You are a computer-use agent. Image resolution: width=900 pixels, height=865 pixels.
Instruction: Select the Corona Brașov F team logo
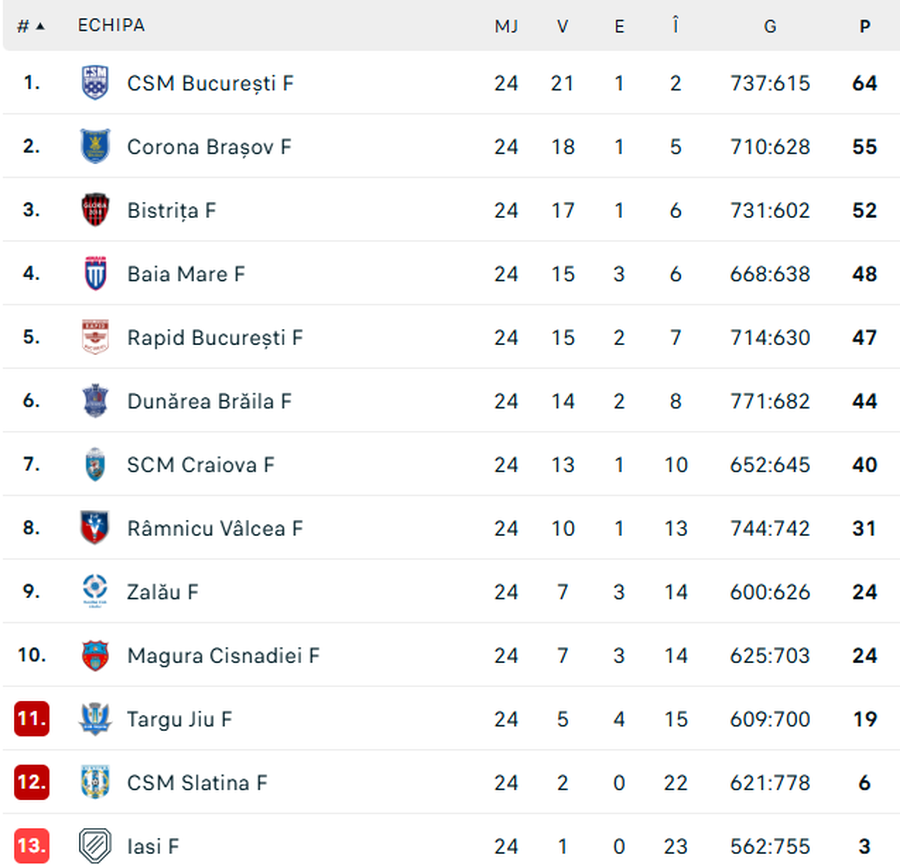(95, 146)
